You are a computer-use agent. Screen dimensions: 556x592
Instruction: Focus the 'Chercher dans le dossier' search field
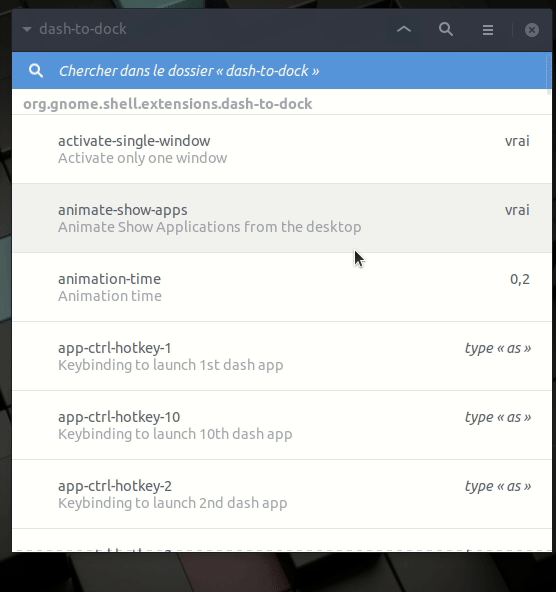coord(281,71)
